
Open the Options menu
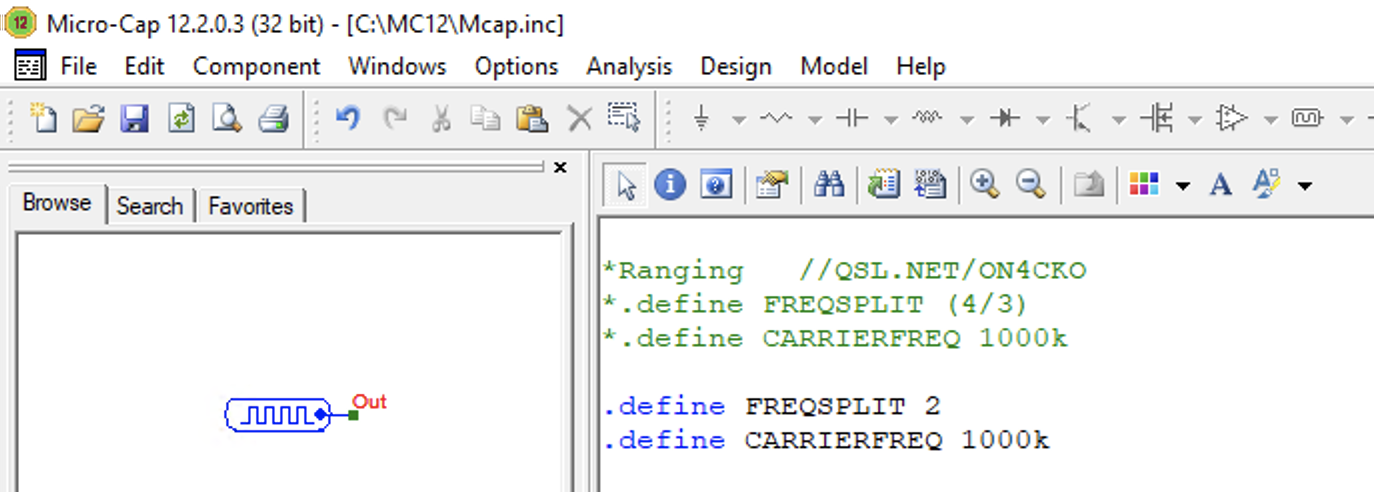click(516, 66)
